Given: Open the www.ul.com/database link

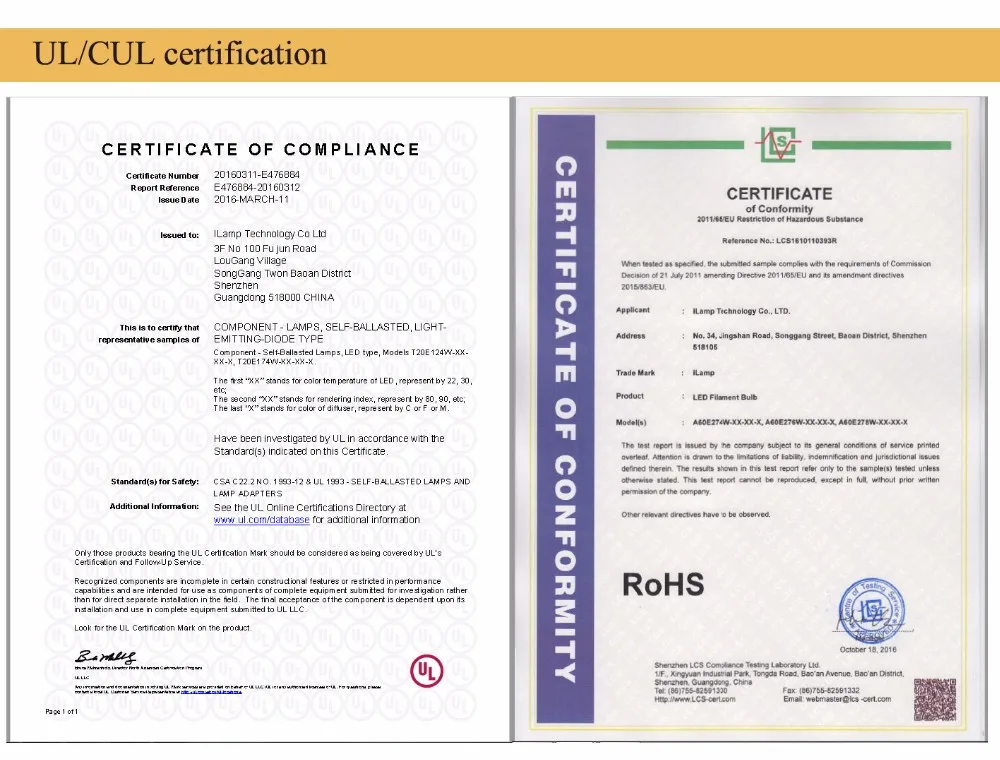Looking at the screenshot, I should [x=261, y=520].
